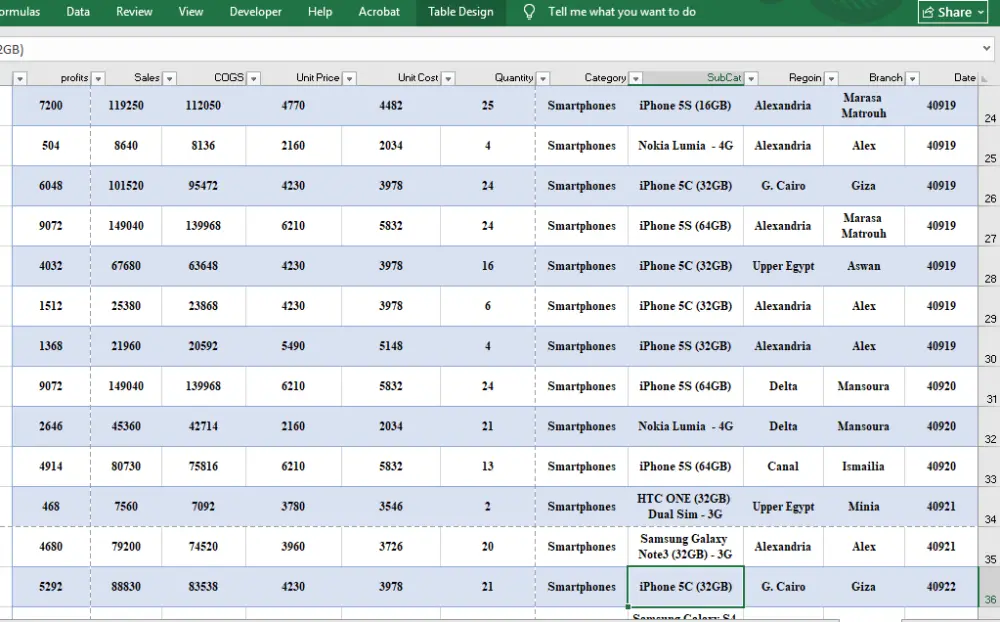The image size is (1000, 622).
Task: Select the Branch cell Ismailia
Action: point(864,466)
